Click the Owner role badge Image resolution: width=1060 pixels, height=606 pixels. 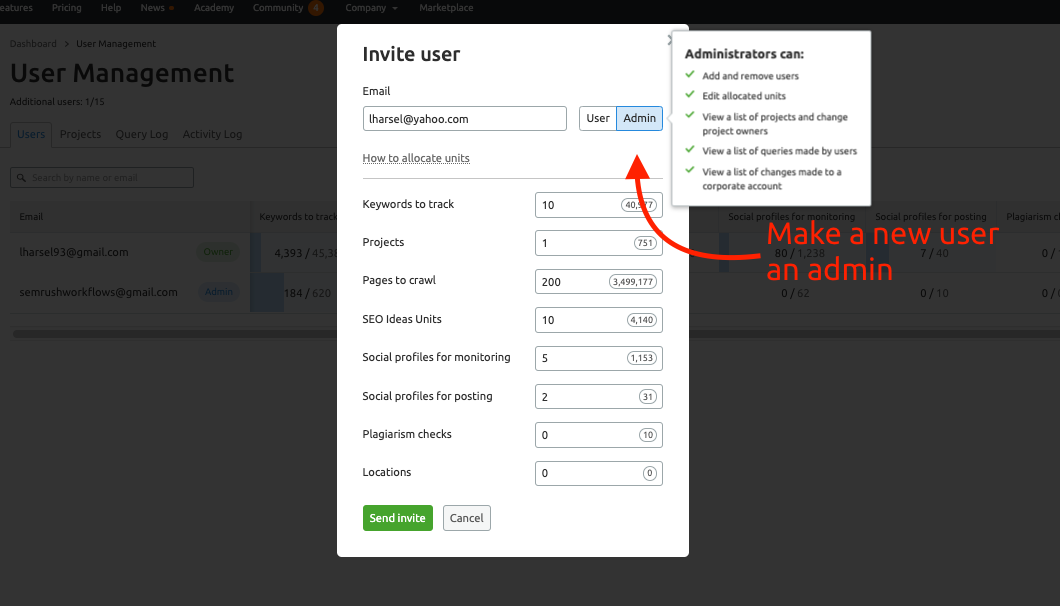tap(218, 252)
